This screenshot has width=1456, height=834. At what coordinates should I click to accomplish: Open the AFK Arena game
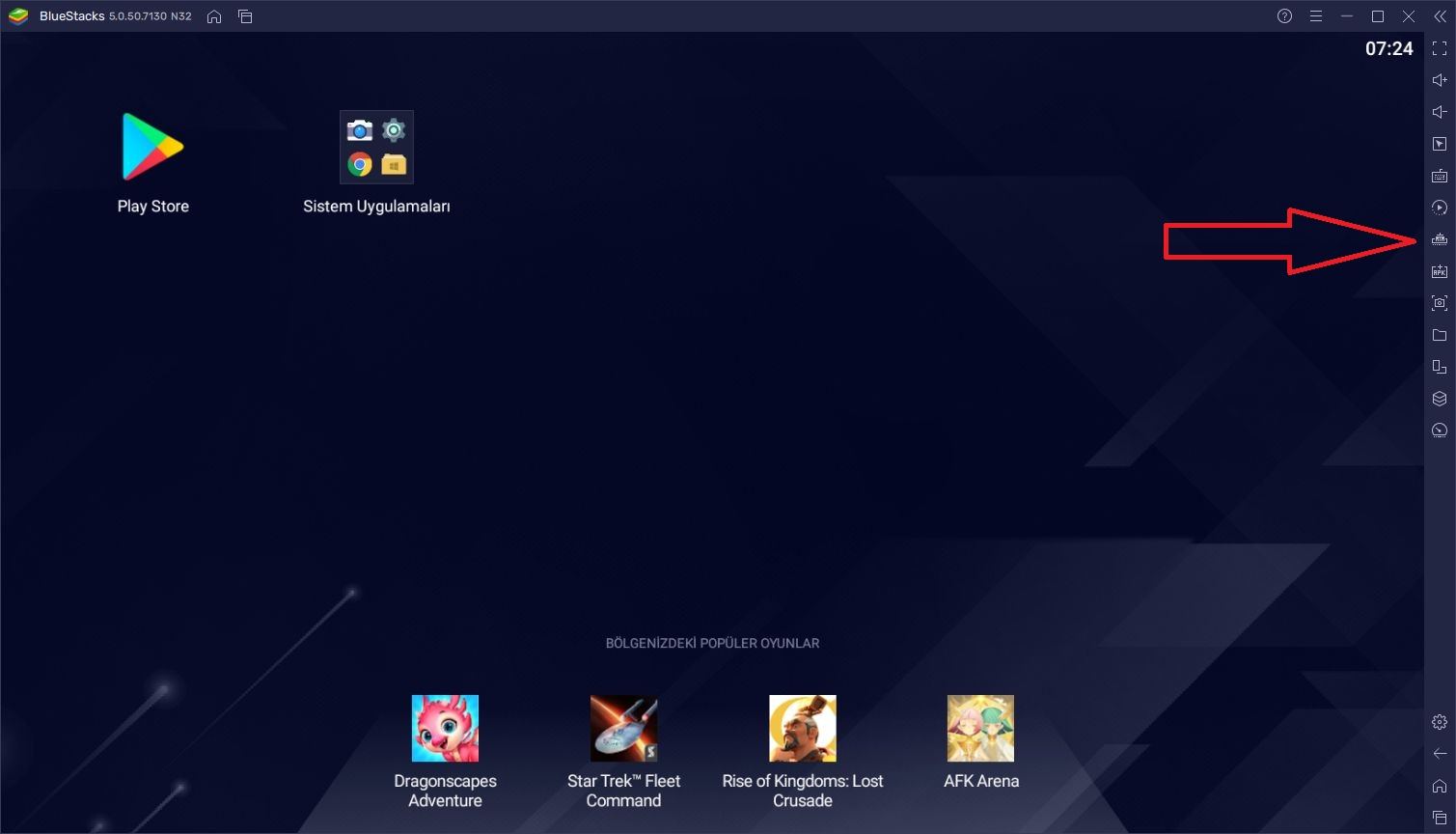[x=981, y=742]
